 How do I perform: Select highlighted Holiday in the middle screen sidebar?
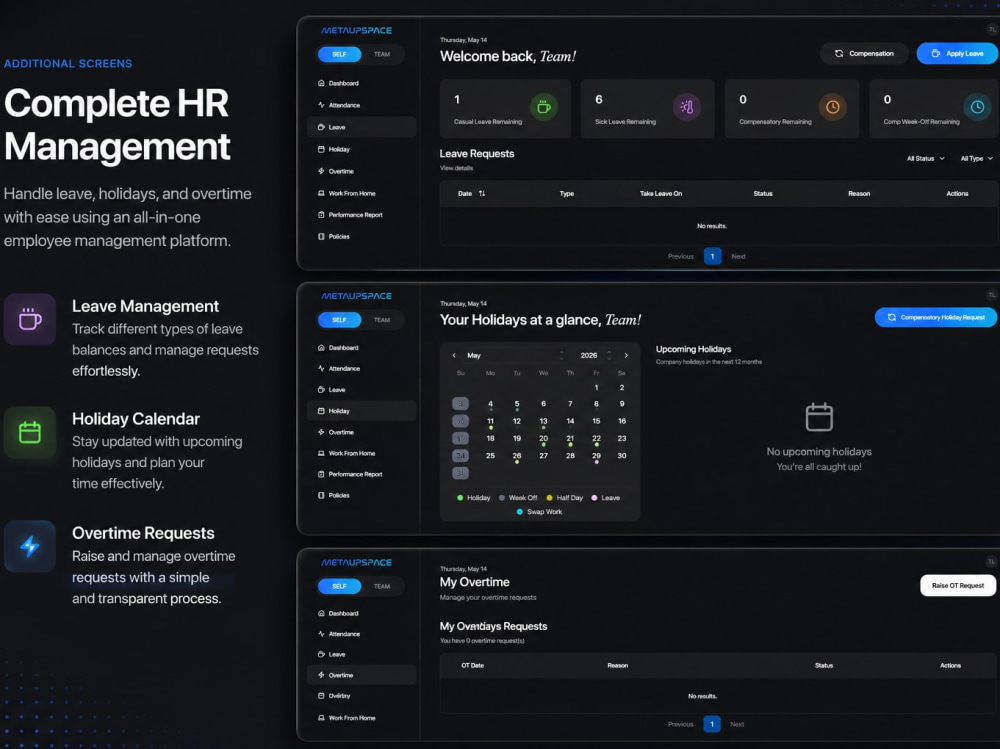pyautogui.click(x=362, y=411)
